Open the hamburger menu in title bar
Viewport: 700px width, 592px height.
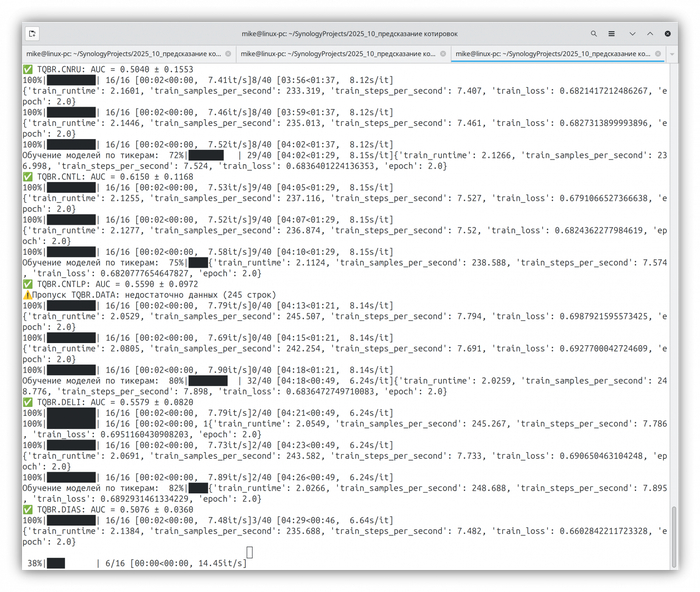tap(613, 34)
